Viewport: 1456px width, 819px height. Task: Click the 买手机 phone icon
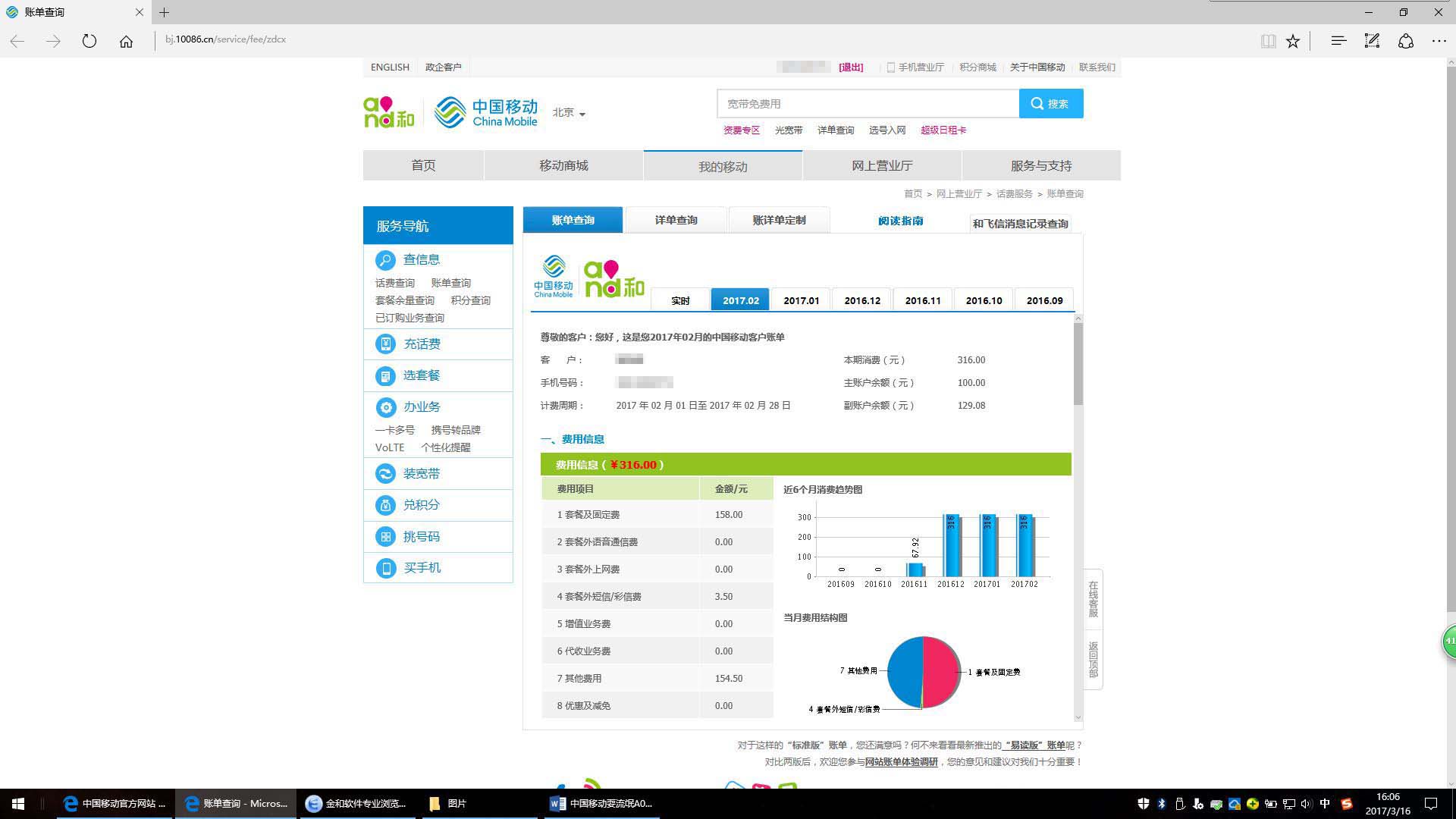coord(385,568)
